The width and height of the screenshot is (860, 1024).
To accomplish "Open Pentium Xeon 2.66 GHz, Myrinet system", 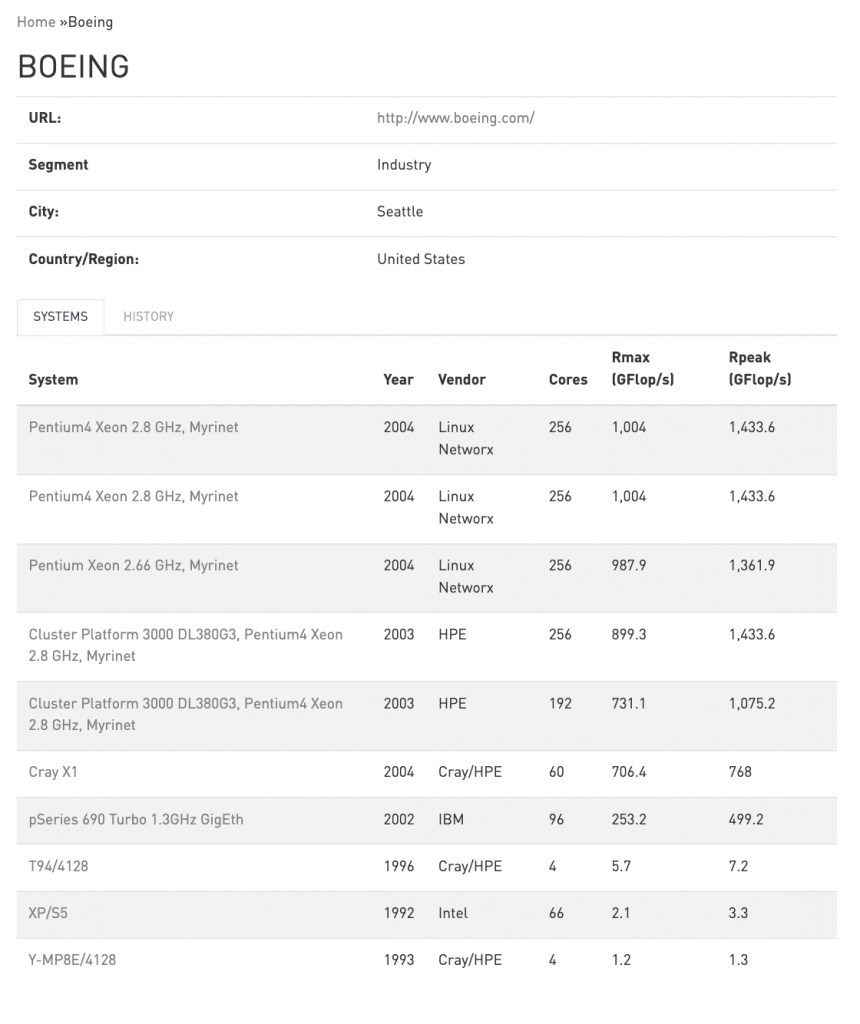I will coord(133,566).
